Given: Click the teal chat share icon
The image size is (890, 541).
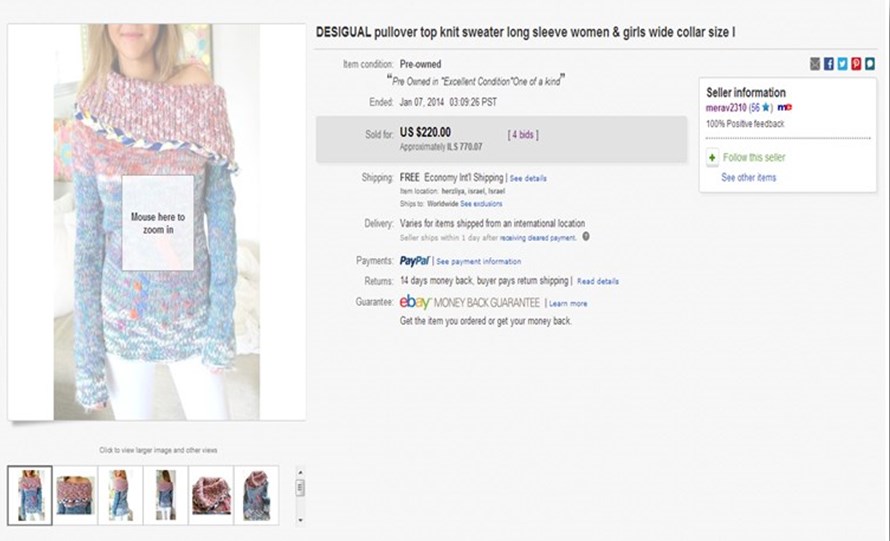Looking at the screenshot, I should pyautogui.click(x=871, y=64).
